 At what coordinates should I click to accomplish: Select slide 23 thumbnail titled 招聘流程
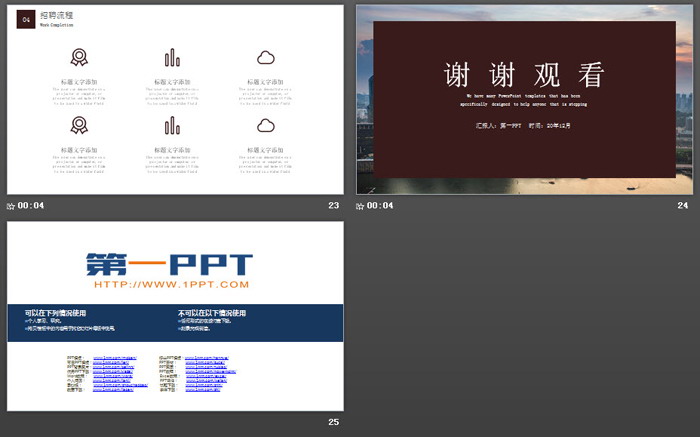[175, 100]
